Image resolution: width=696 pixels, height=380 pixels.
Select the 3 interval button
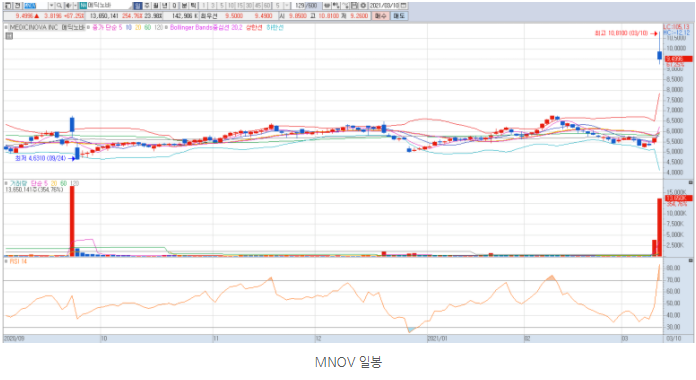(x=213, y=5)
